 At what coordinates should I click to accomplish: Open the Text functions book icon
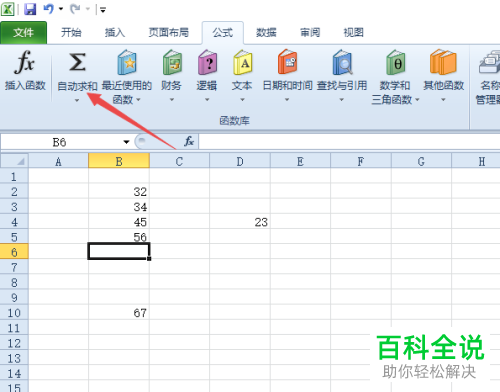point(242,62)
